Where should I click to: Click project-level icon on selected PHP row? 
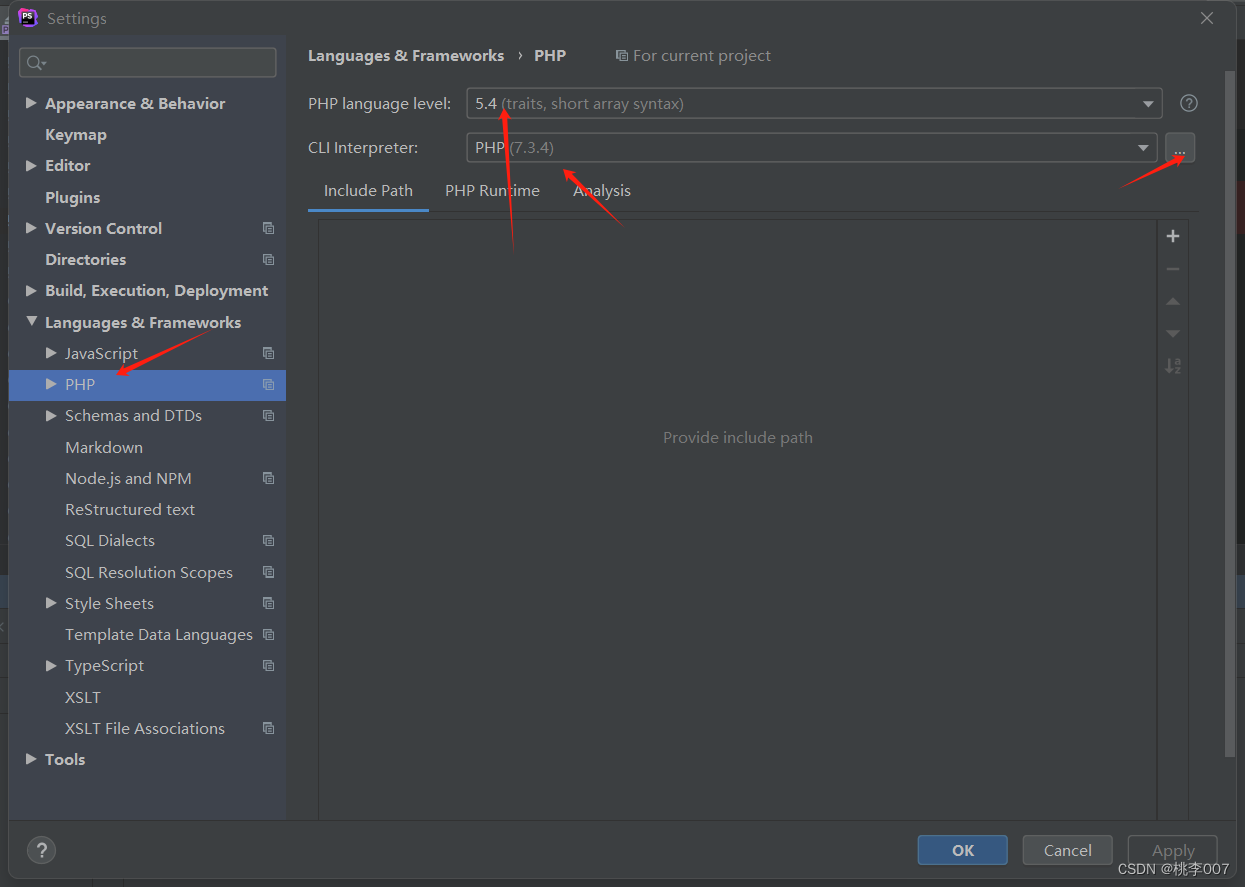[268, 384]
